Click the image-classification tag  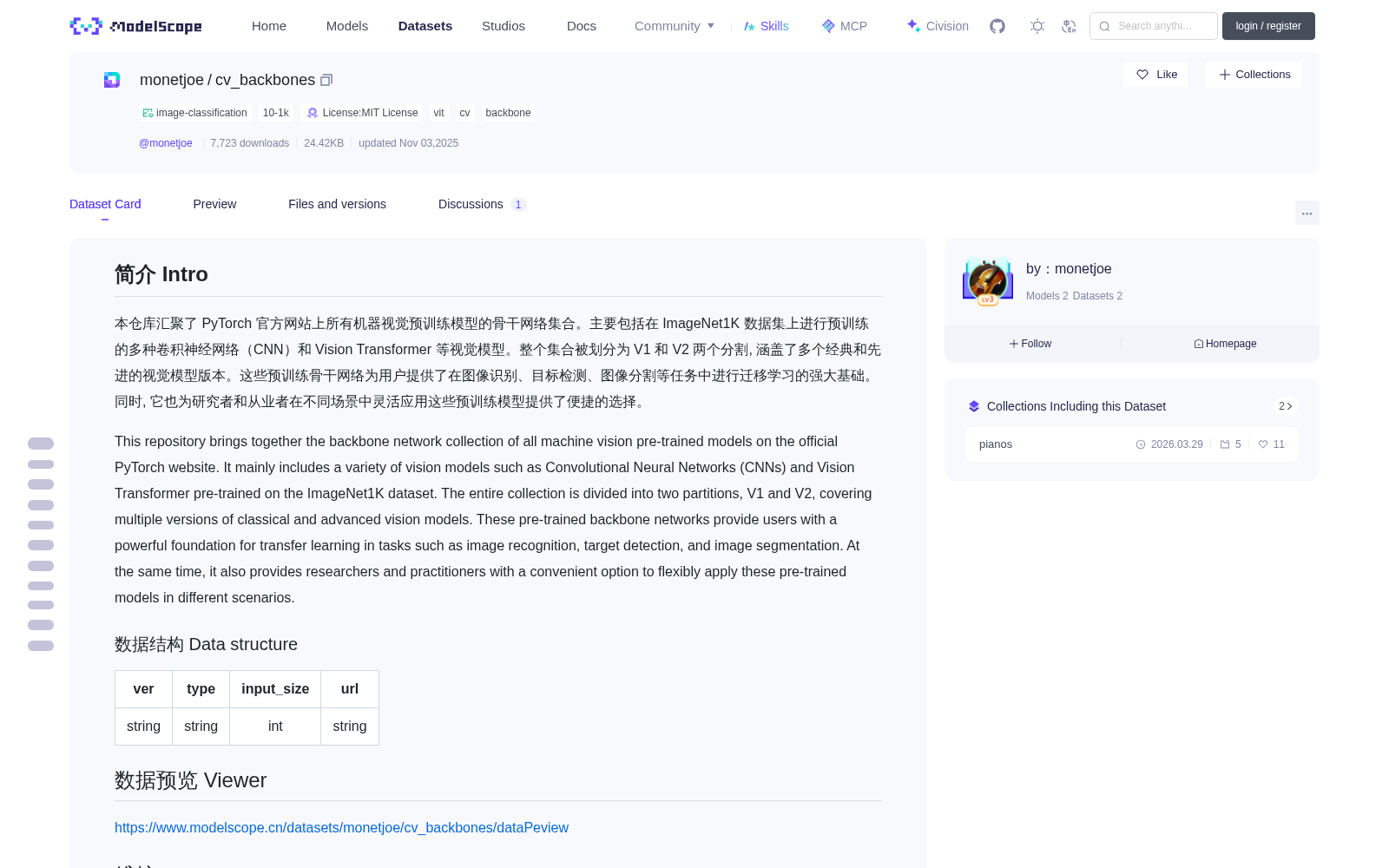point(194,113)
